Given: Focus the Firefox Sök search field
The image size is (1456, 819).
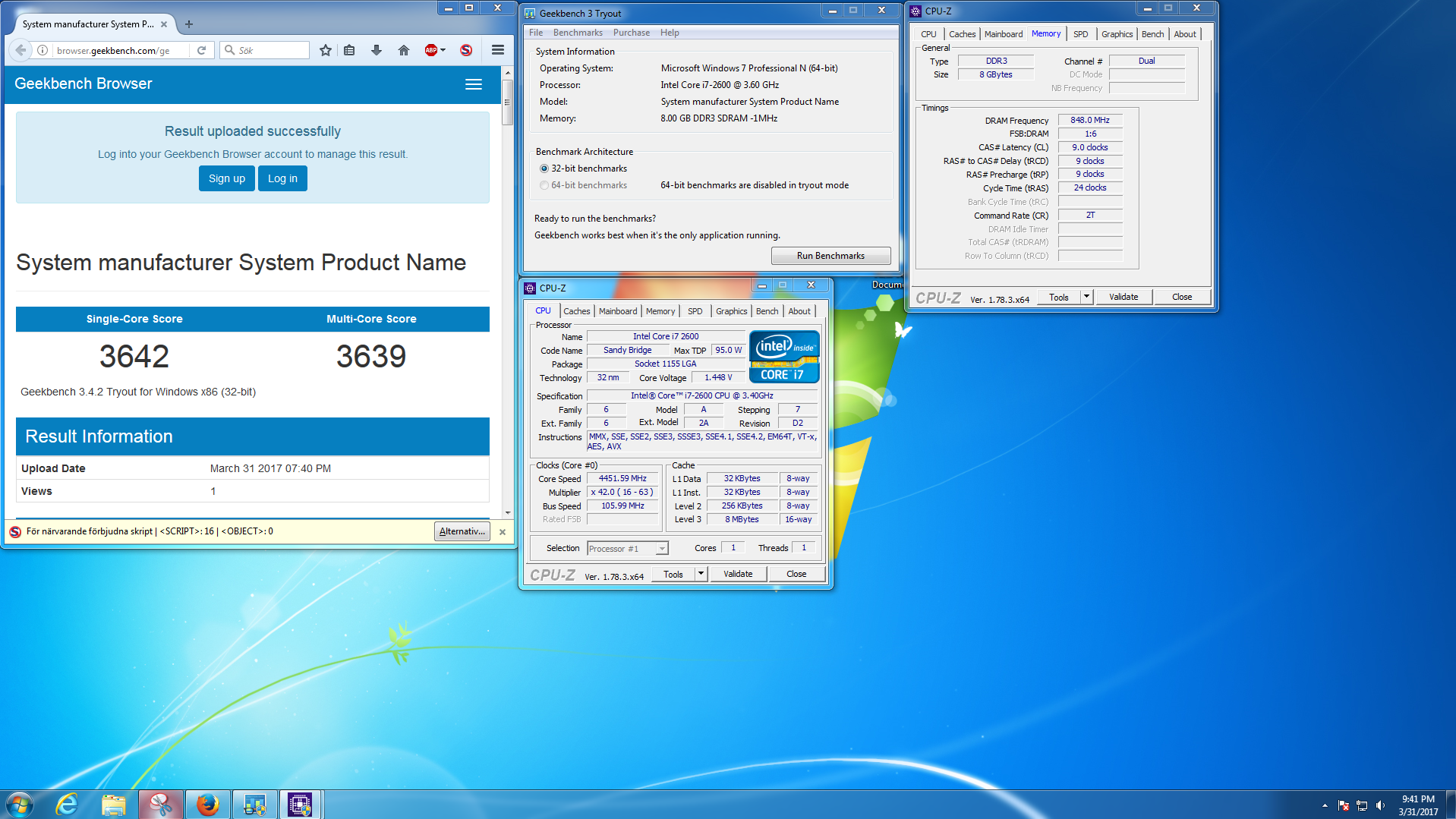Looking at the screenshot, I should click(266, 50).
